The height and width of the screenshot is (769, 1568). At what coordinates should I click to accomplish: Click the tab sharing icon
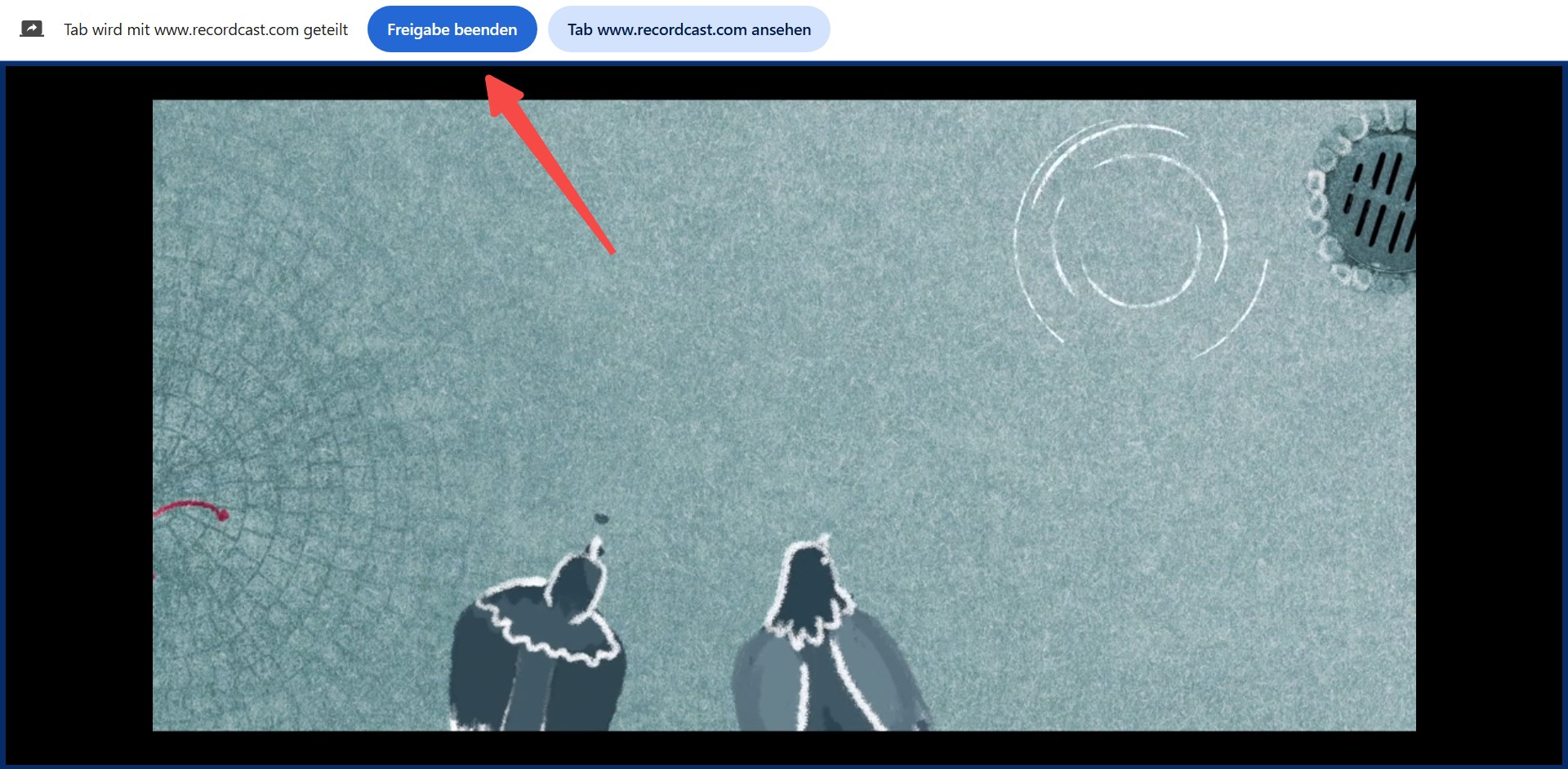pyautogui.click(x=32, y=29)
